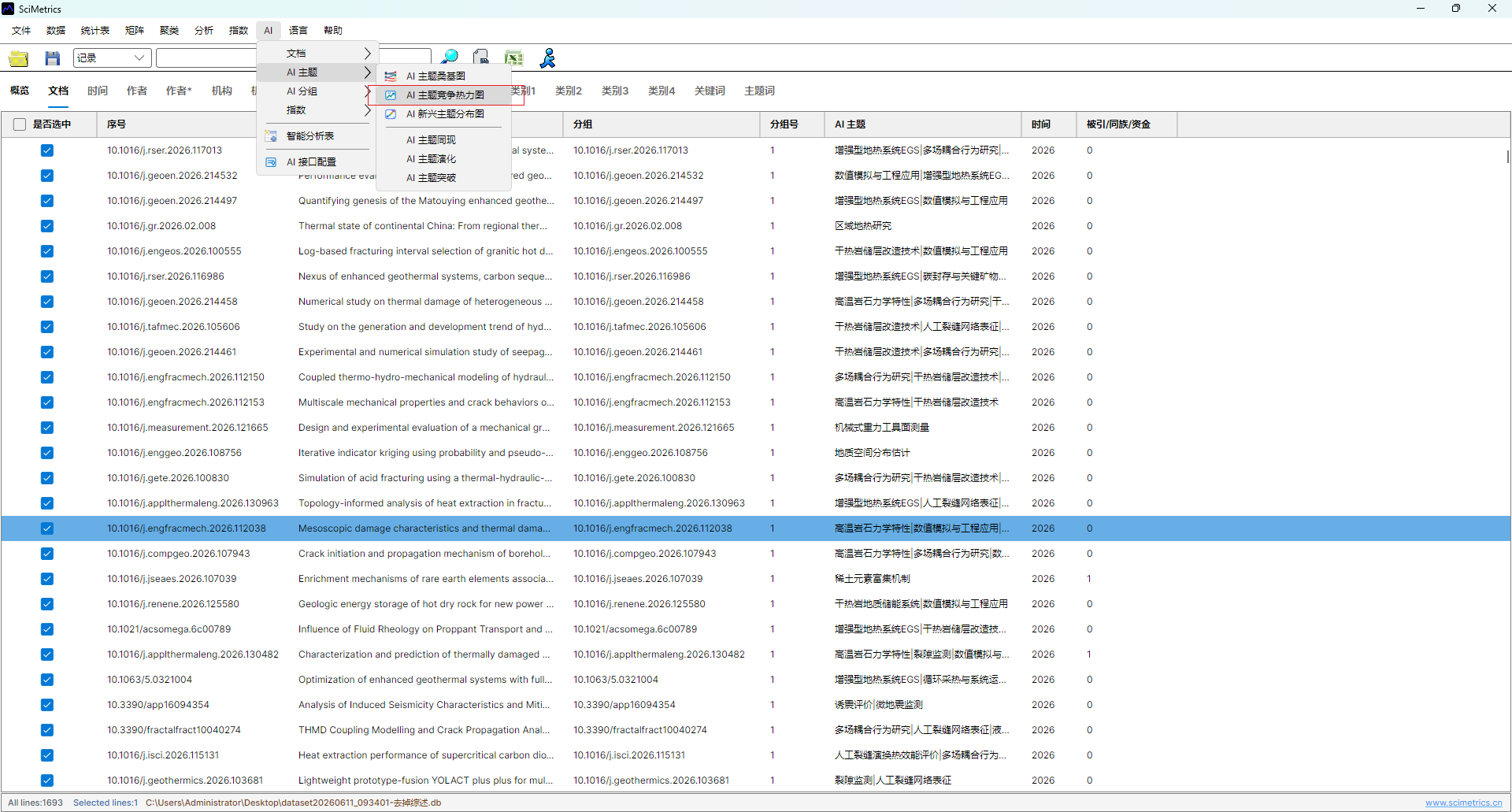Uncheck row 10.1016/j.tafmec.2026.105606

(x=47, y=327)
